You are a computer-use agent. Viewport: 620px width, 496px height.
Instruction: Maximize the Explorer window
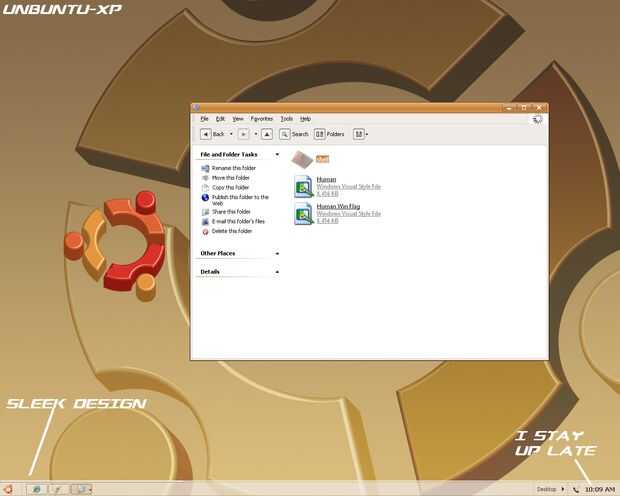(524, 108)
